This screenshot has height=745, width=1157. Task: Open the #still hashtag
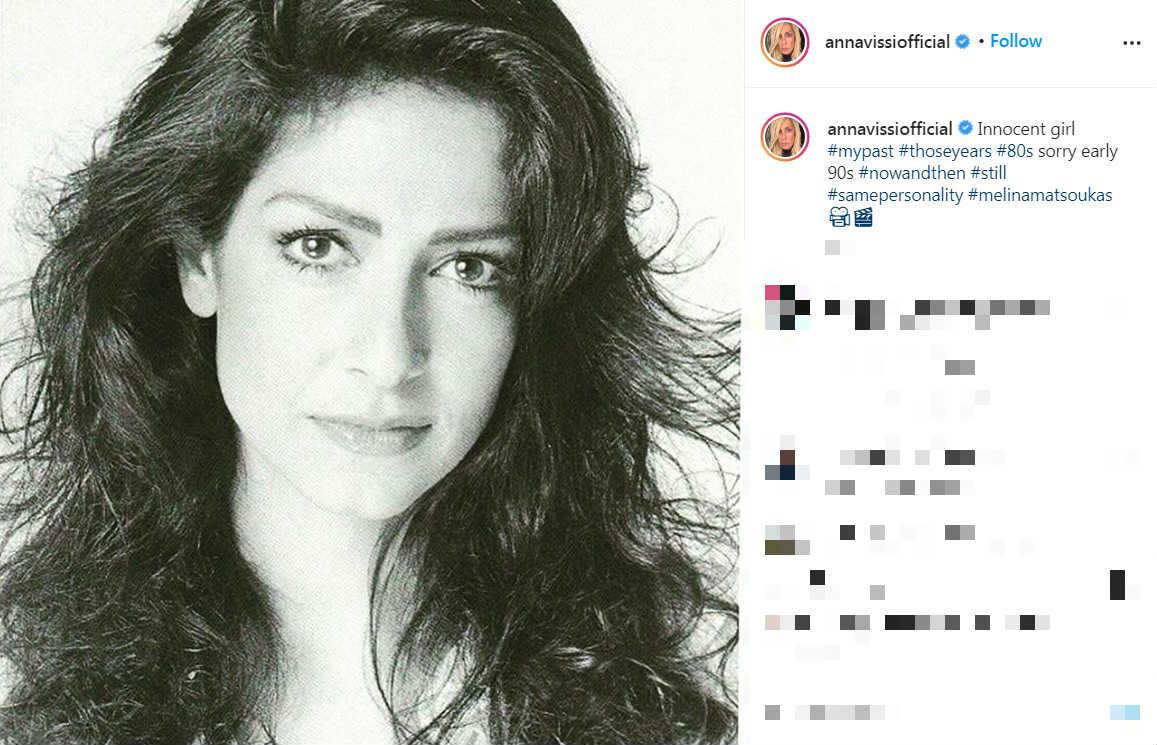pos(988,173)
